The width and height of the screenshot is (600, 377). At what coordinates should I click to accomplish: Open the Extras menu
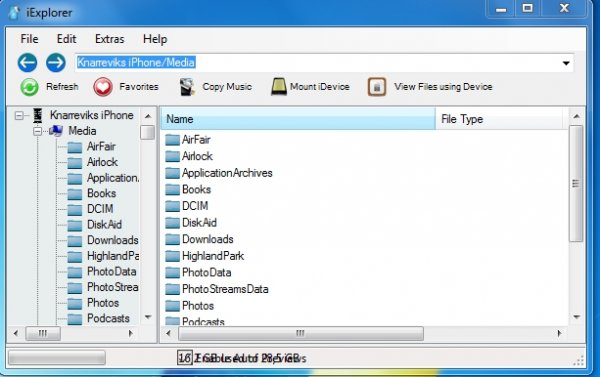point(109,39)
